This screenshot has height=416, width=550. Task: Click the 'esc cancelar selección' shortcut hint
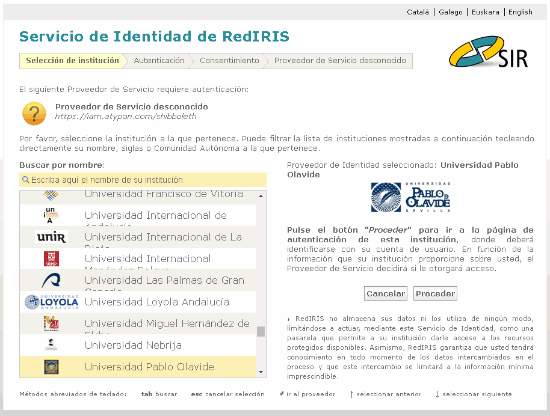(x=227, y=394)
